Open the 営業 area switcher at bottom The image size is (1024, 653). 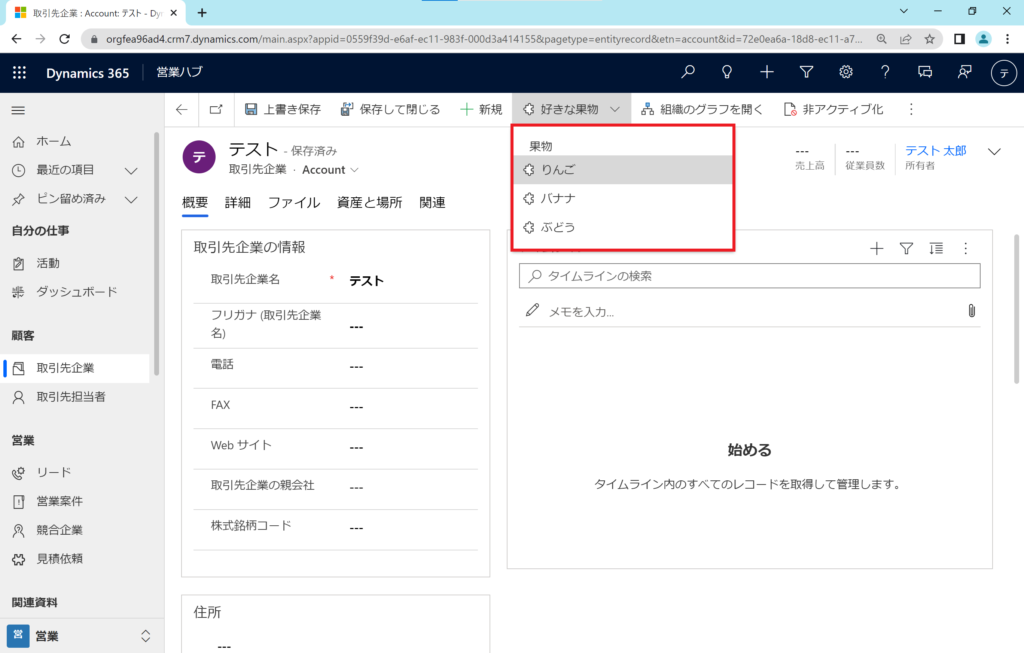pos(80,636)
